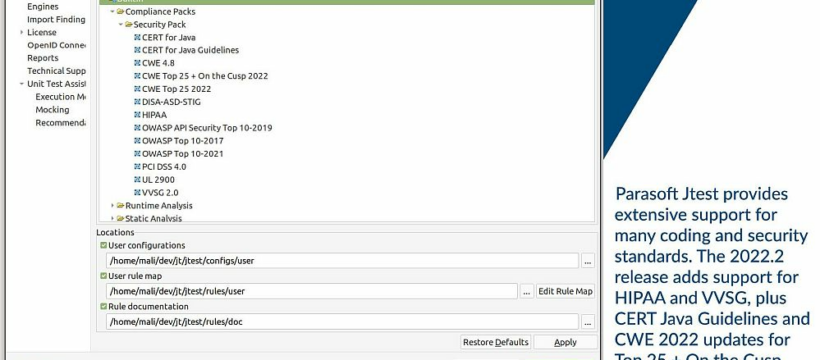The image size is (820, 360).
Task: Select CERT for Java configuration
Action: tap(169, 38)
